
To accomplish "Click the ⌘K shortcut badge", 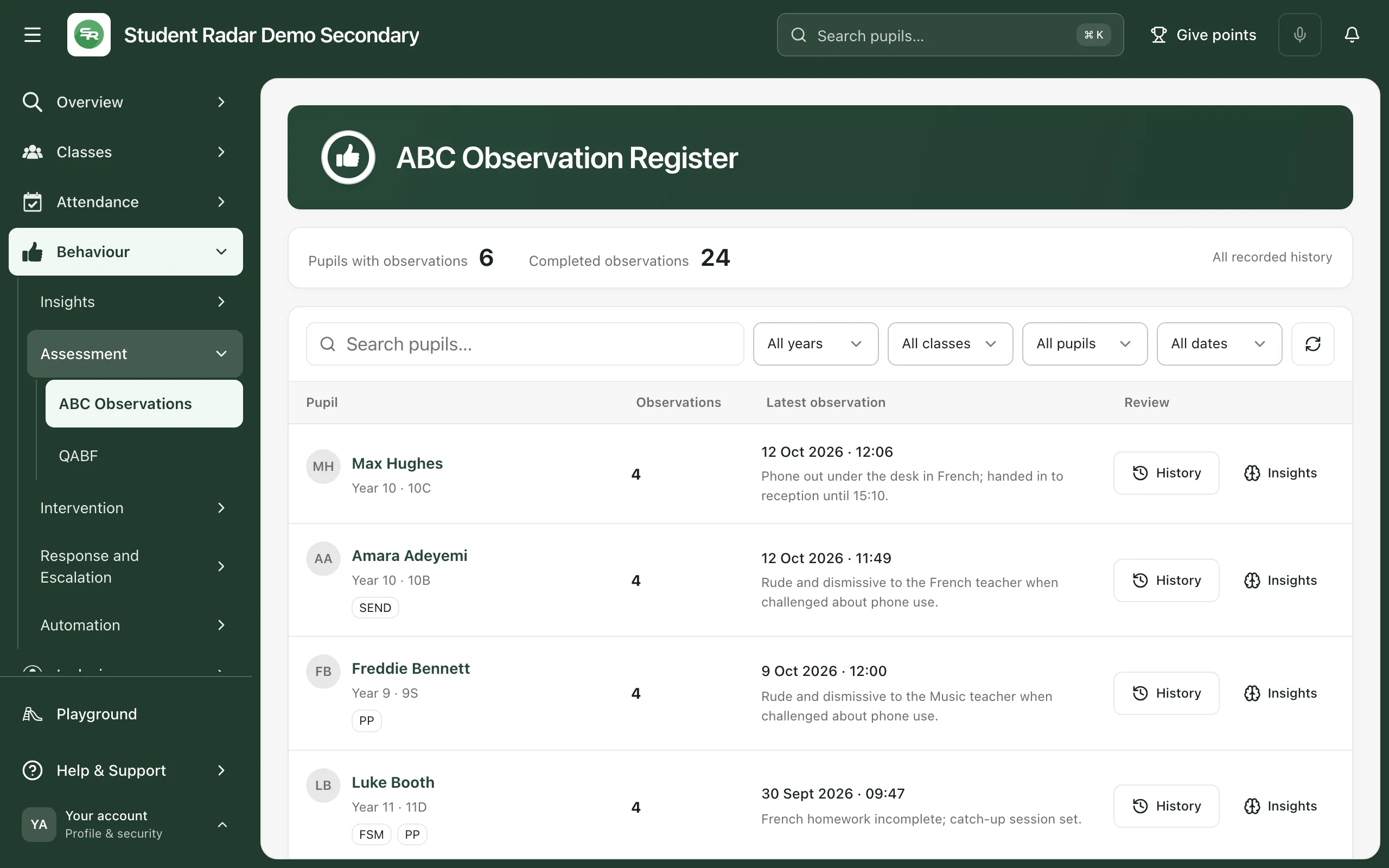I will (x=1093, y=35).
